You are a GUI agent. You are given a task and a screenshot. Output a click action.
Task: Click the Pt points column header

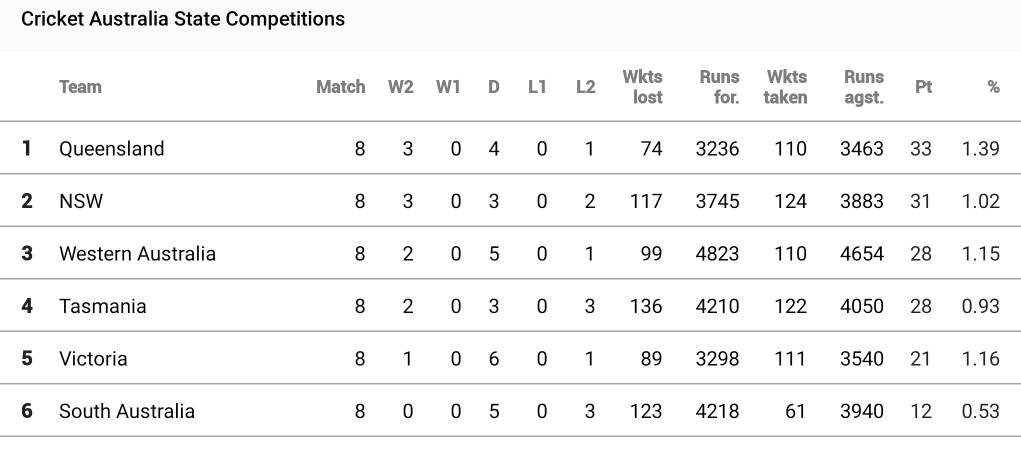923,87
